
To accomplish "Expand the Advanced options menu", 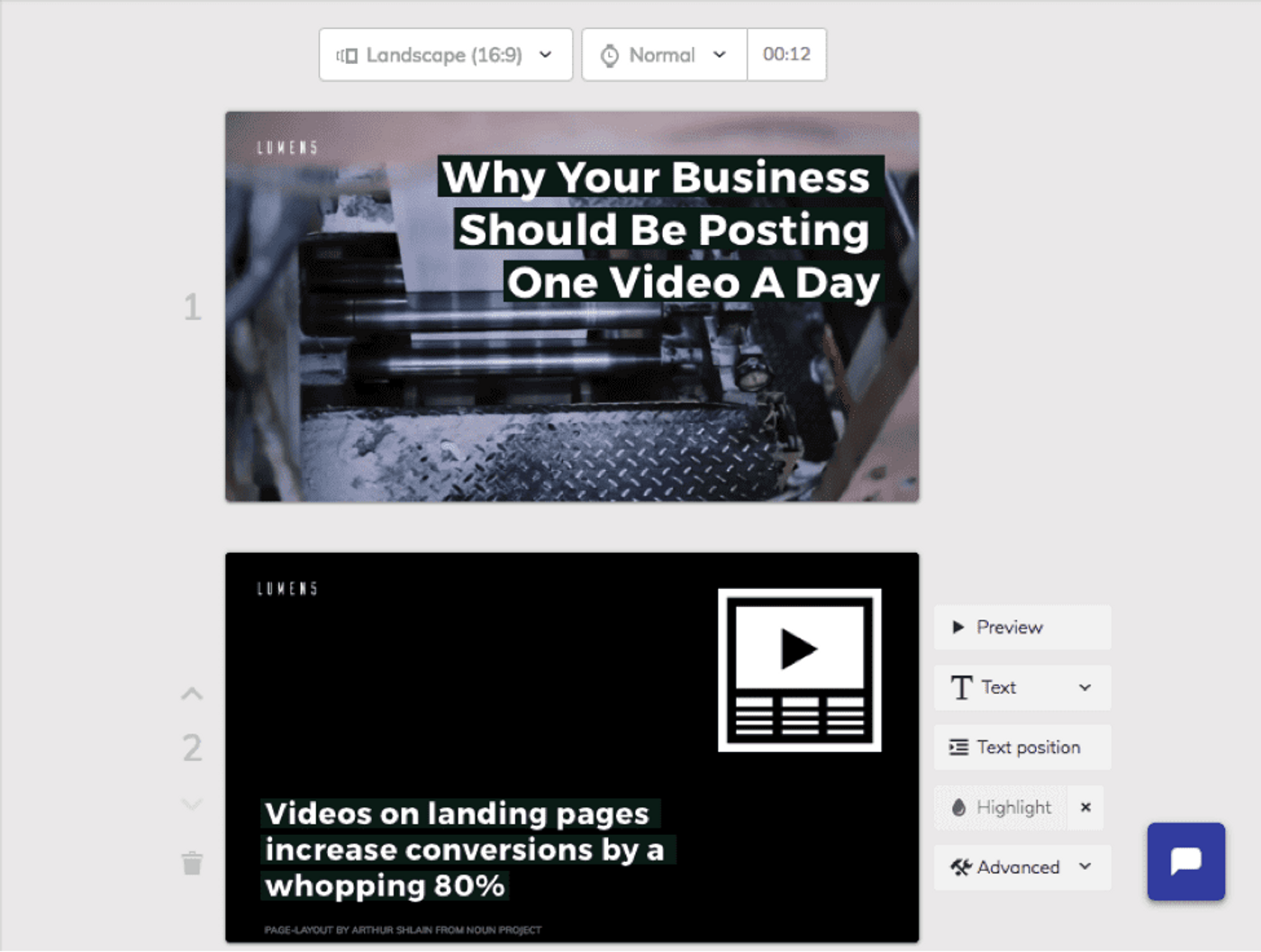I will pyautogui.click(x=1021, y=867).
